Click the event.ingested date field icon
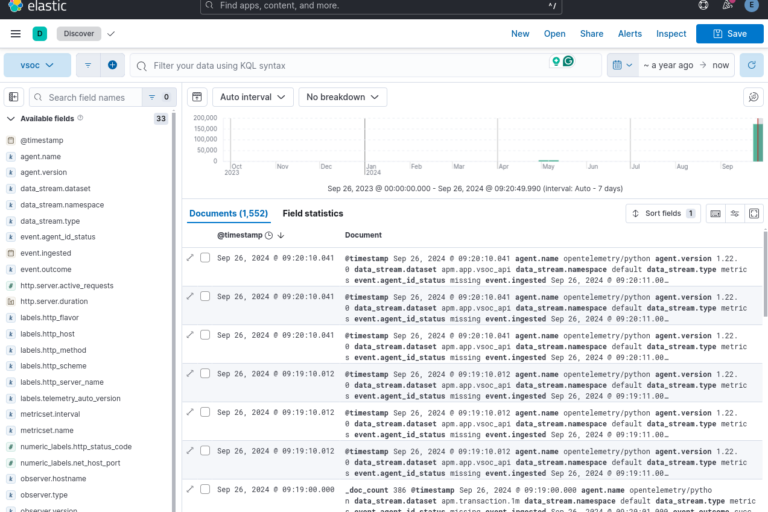Image resolution: width=768 pixels, height=512 pixels. click(x=11, y=253)
